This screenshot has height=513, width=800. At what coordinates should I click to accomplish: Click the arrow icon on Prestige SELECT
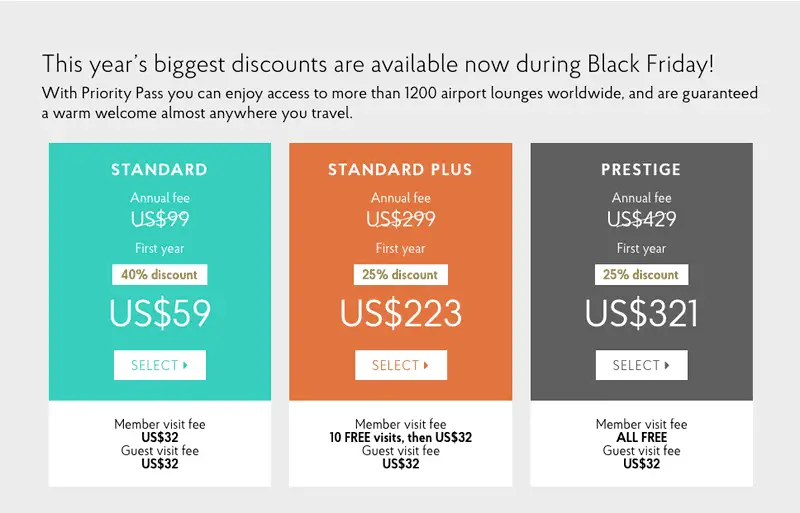click(x=667, y=365)
